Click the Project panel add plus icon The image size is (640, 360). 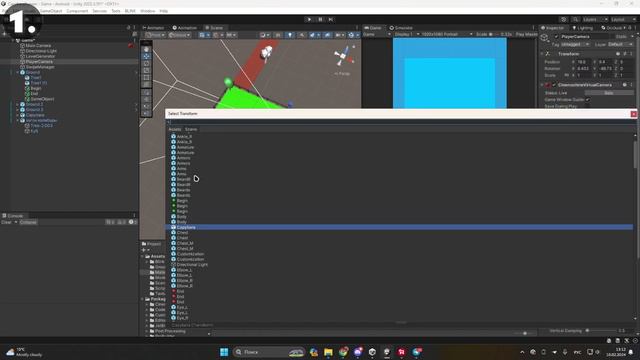tap(144, 250)
